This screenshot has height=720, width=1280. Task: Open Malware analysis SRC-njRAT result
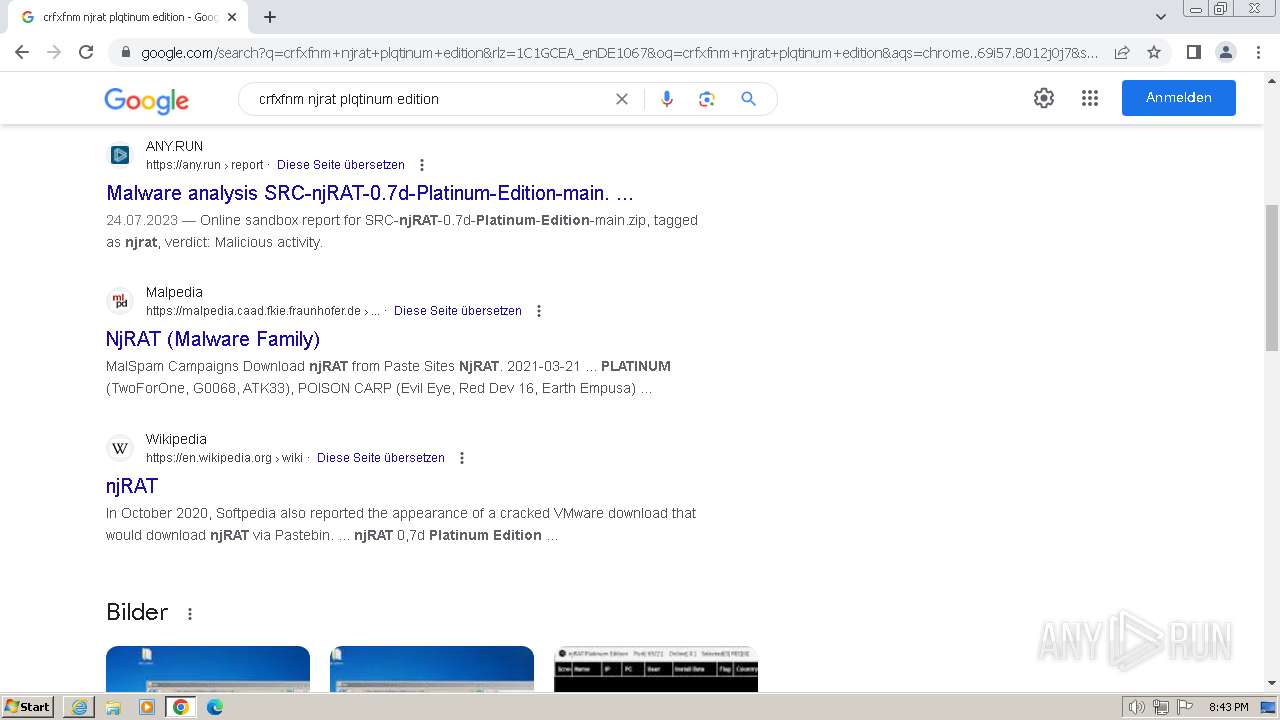[370, 193]
